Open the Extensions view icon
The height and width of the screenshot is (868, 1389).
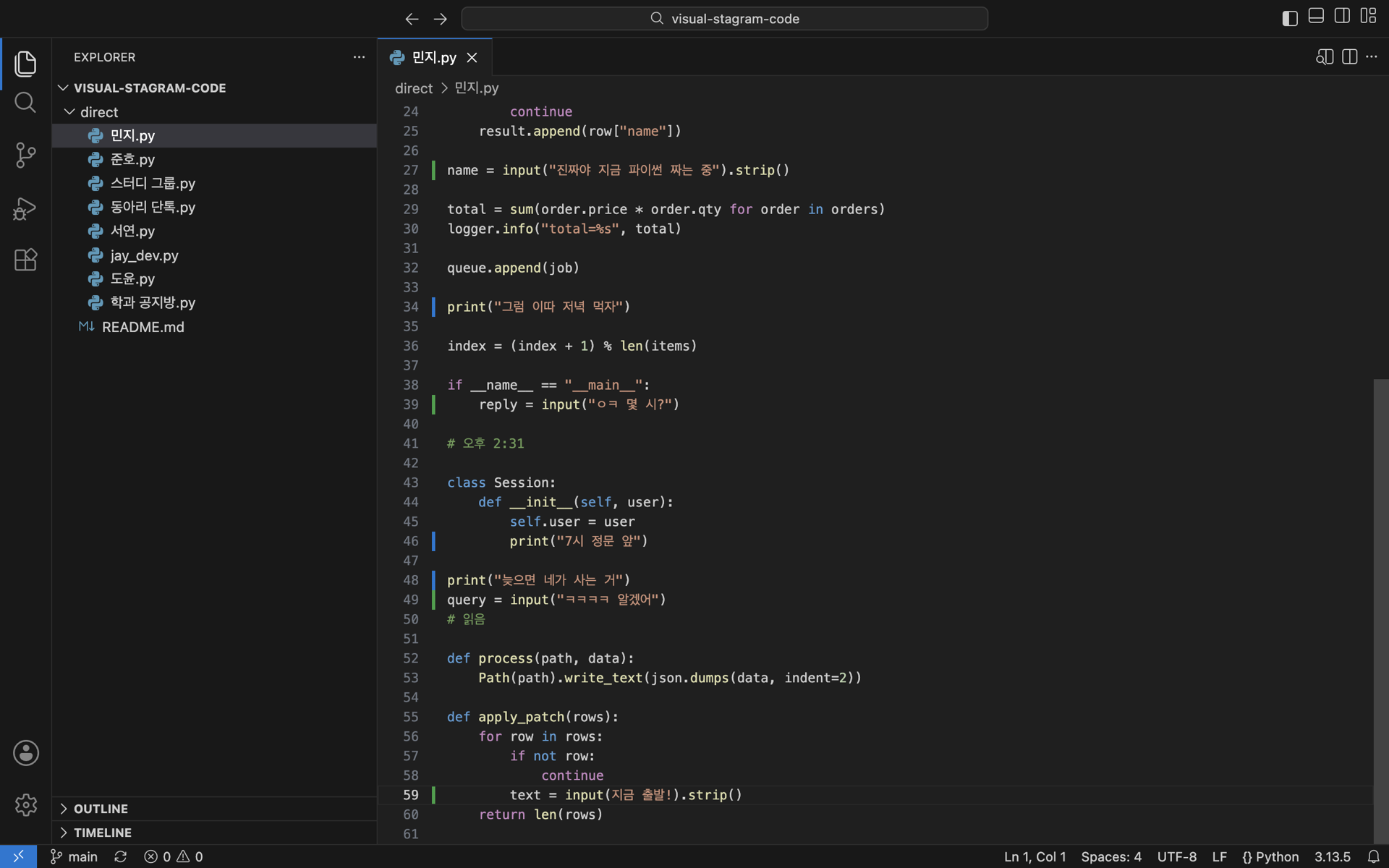click(x=25, y=260)
